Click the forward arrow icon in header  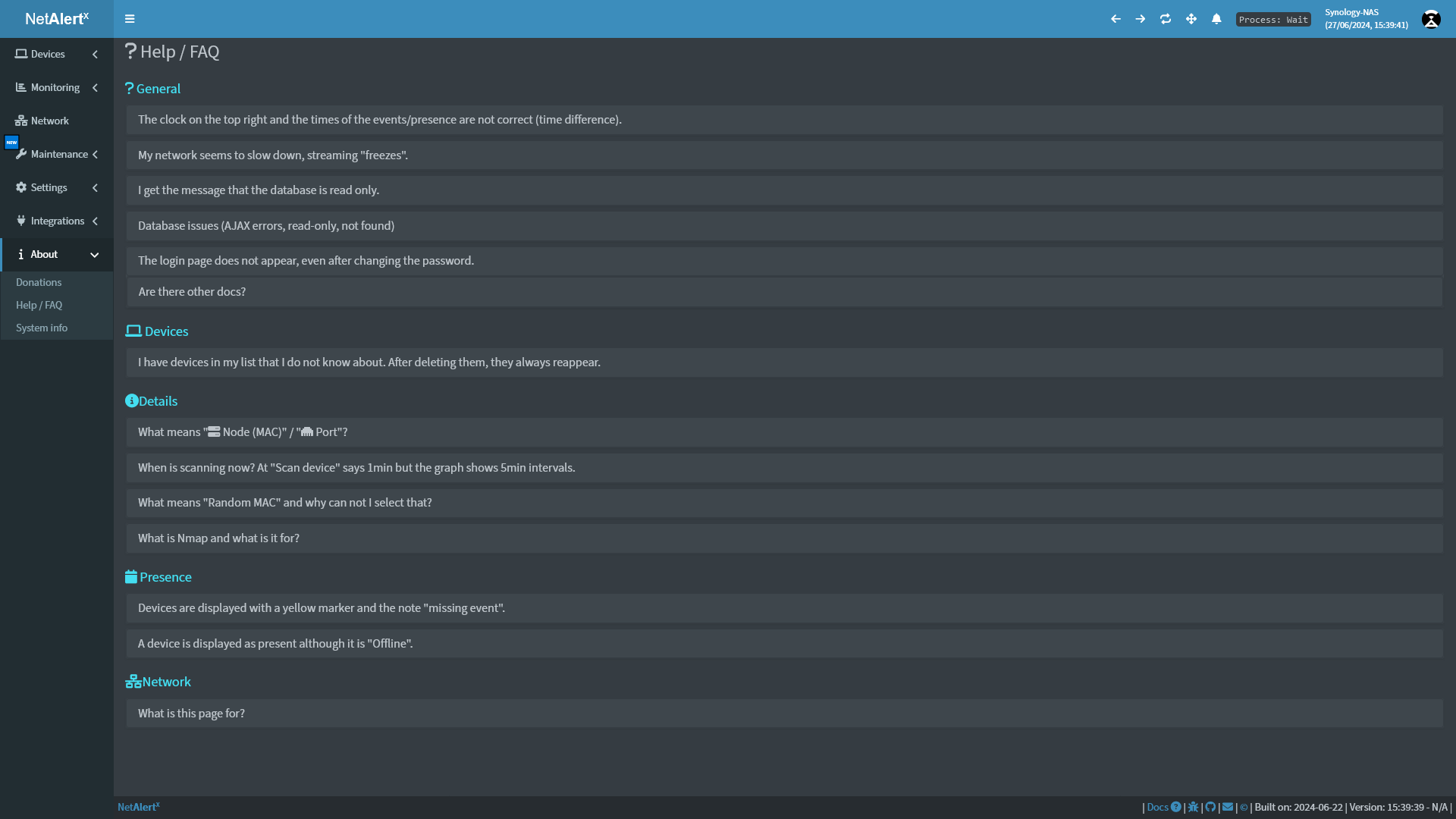tap(1140, 19)
